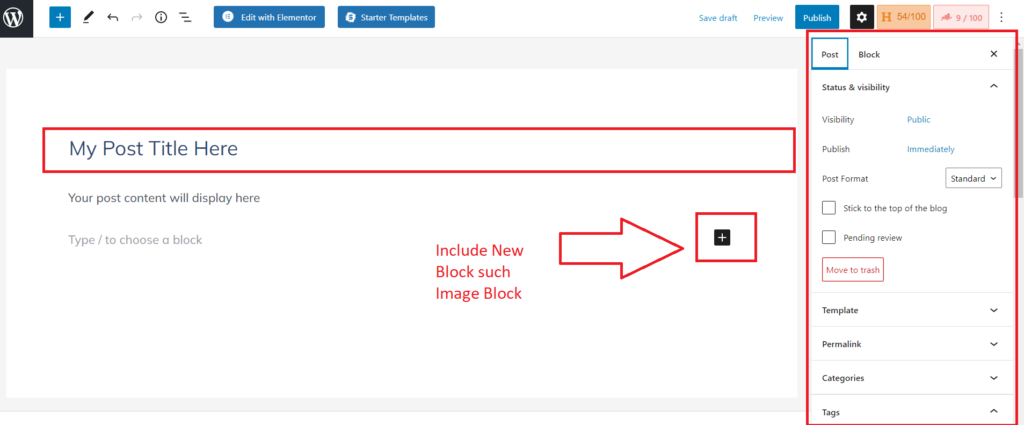The image size is (1024, 425).
Task: Change publish time from Immediately
Action: coord(931,149)
